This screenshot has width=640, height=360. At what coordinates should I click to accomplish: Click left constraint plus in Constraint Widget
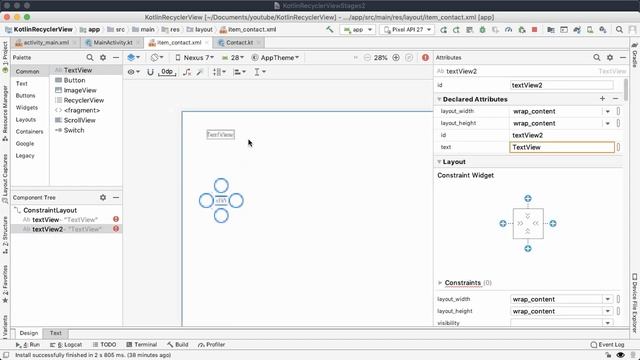[x=503, y=223]
